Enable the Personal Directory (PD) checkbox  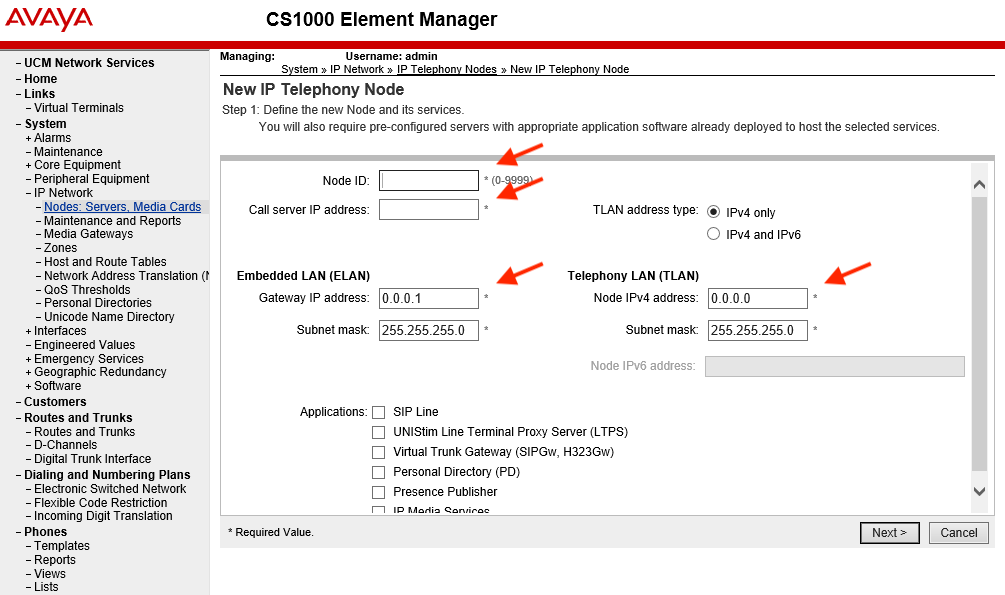tap(379, 472)
